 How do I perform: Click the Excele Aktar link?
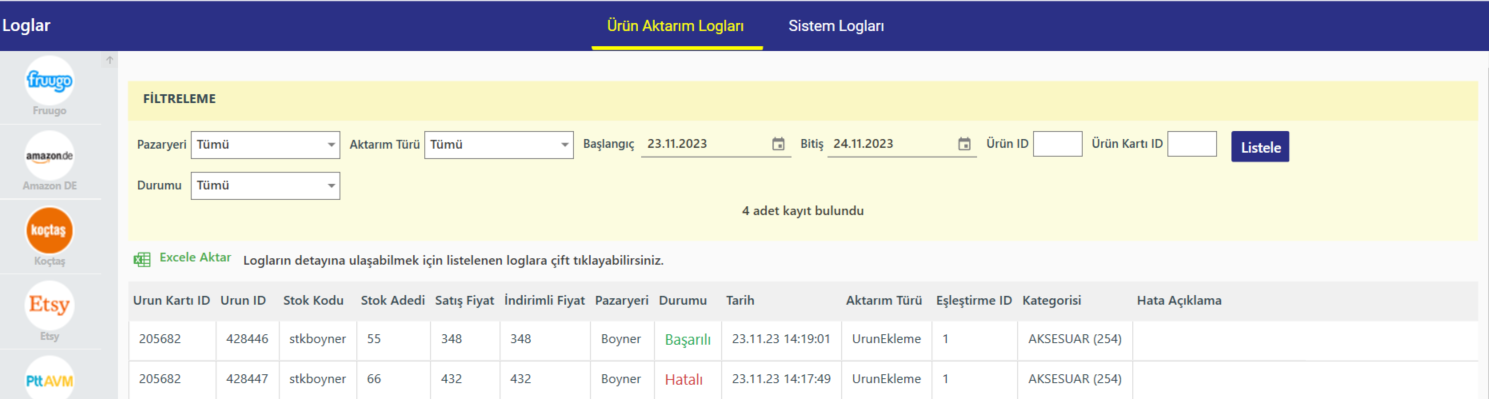(x=195, y=258)
